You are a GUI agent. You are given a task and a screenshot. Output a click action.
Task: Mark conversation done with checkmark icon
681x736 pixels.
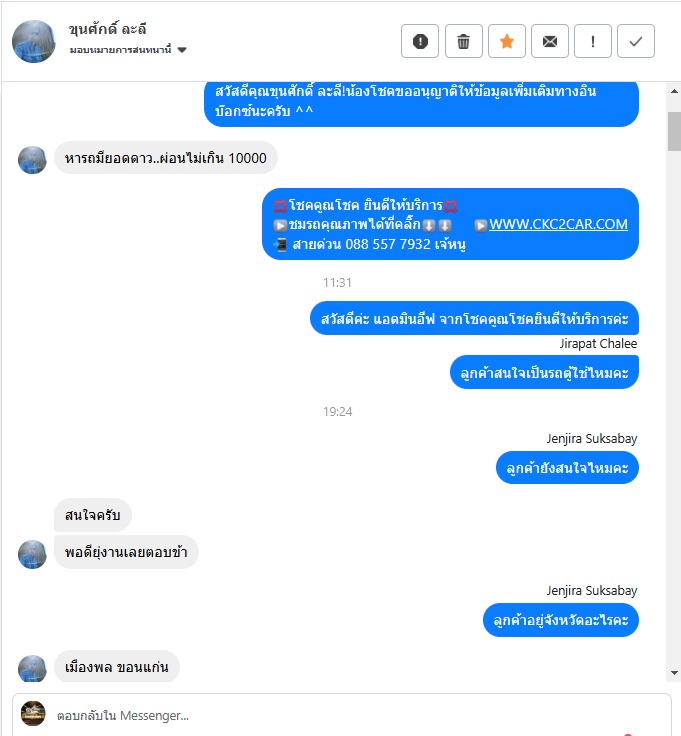[x=635, y=41]
